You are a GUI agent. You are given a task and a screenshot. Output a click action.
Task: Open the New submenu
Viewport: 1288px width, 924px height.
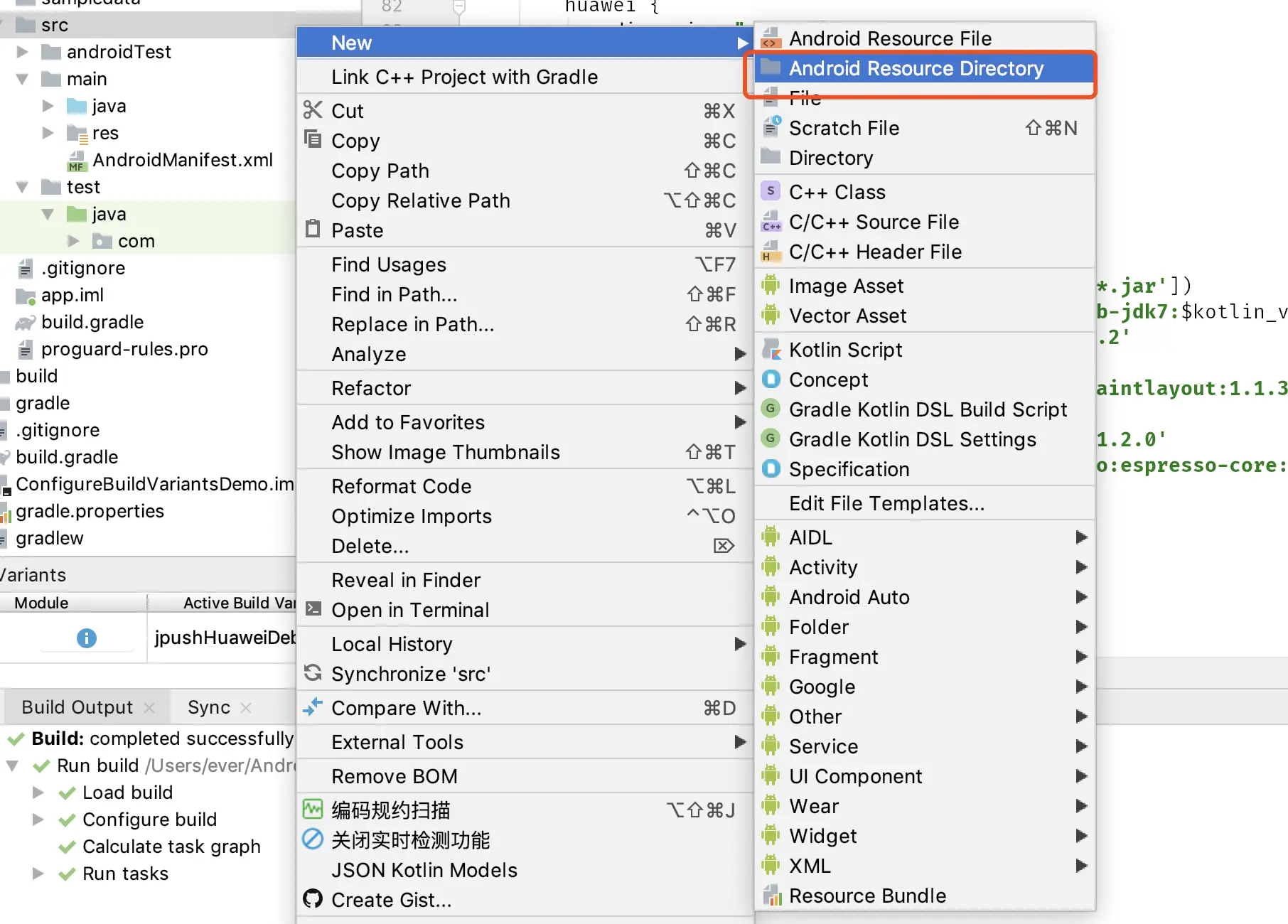coord(525,43)
